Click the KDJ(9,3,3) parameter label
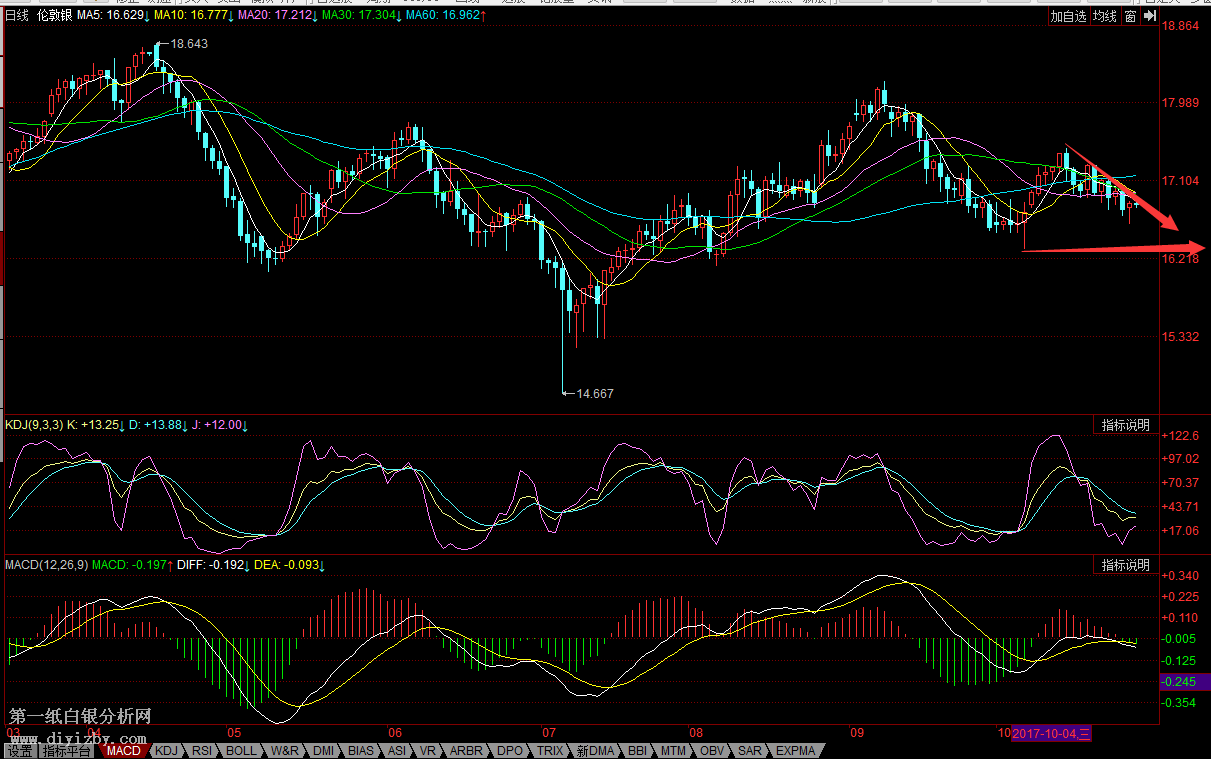1211x759 pixels. pyautogui.click(x=35, y=425)
